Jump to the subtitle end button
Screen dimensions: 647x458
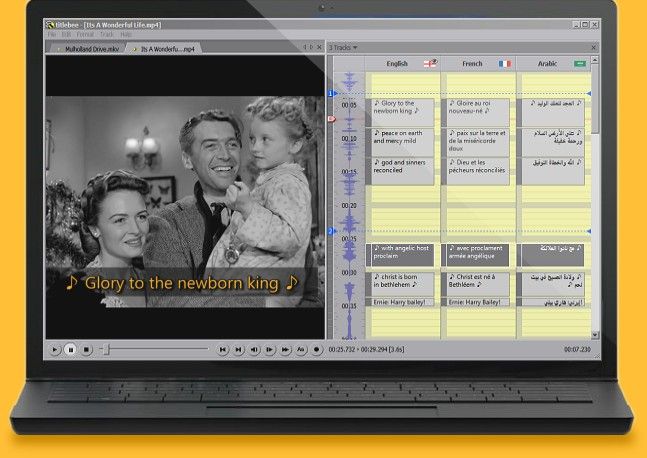[x=238, y=350]
